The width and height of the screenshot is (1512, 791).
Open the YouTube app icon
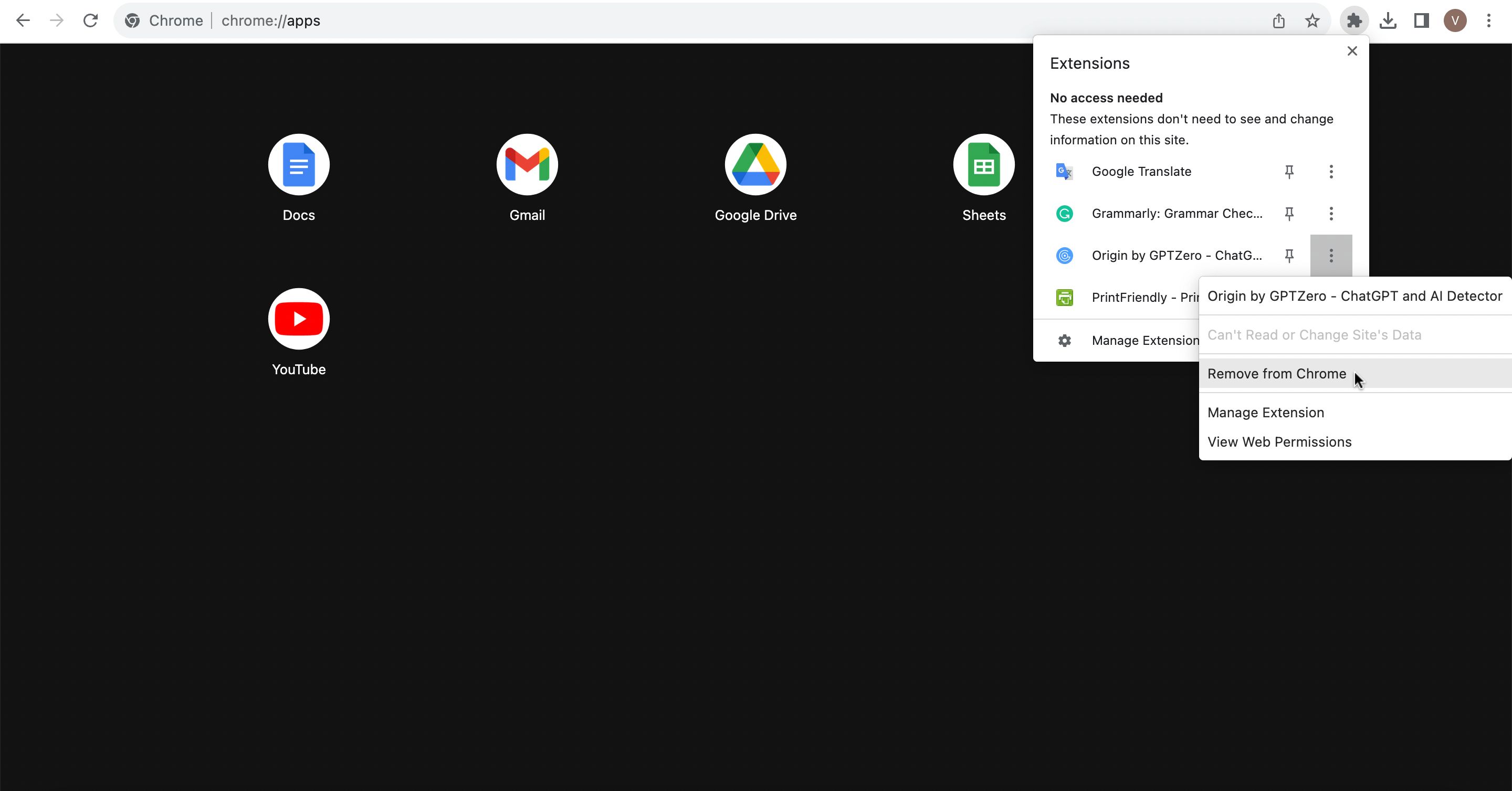299,319
